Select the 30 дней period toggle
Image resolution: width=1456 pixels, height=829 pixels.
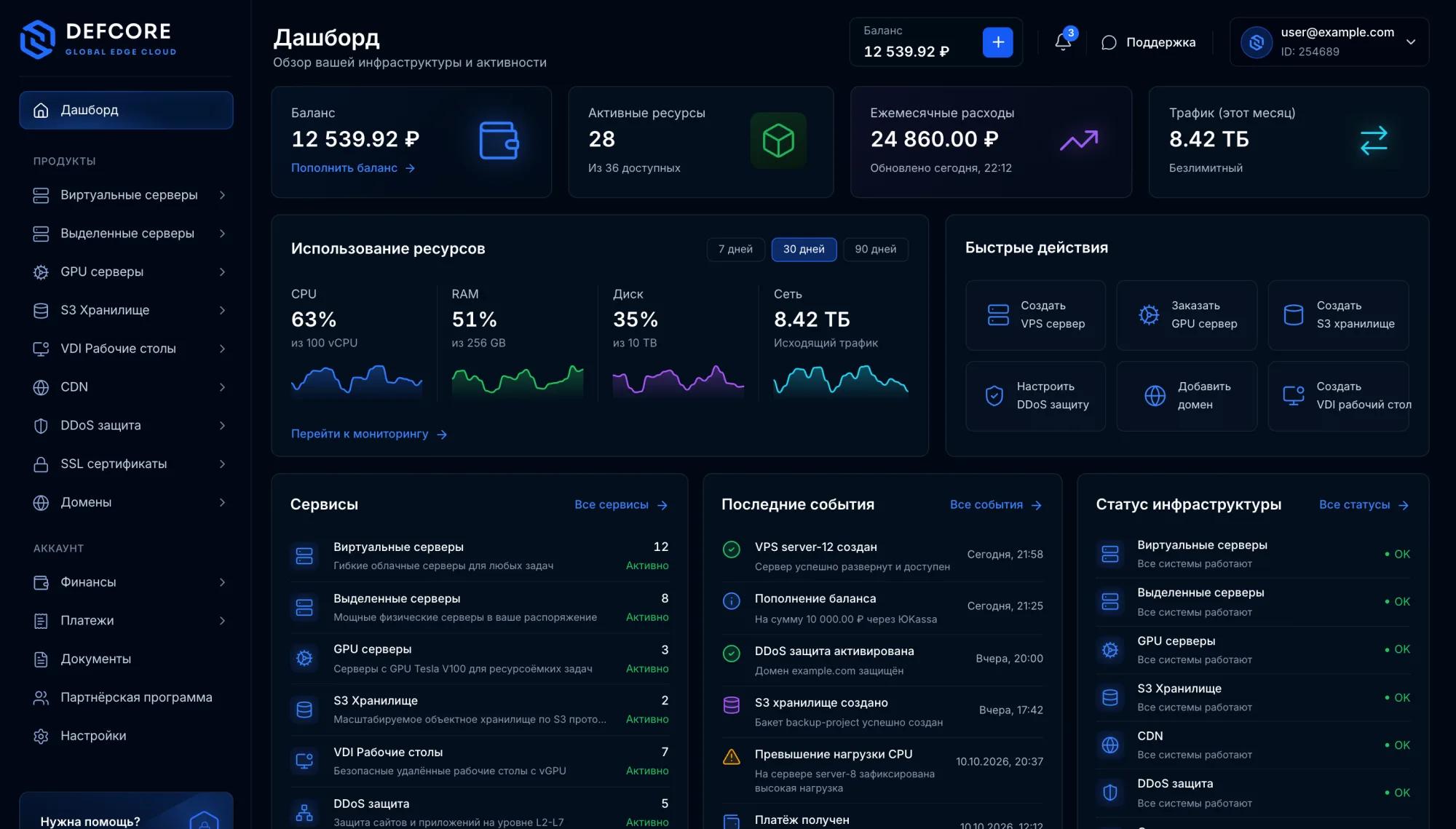pos(804,249)
